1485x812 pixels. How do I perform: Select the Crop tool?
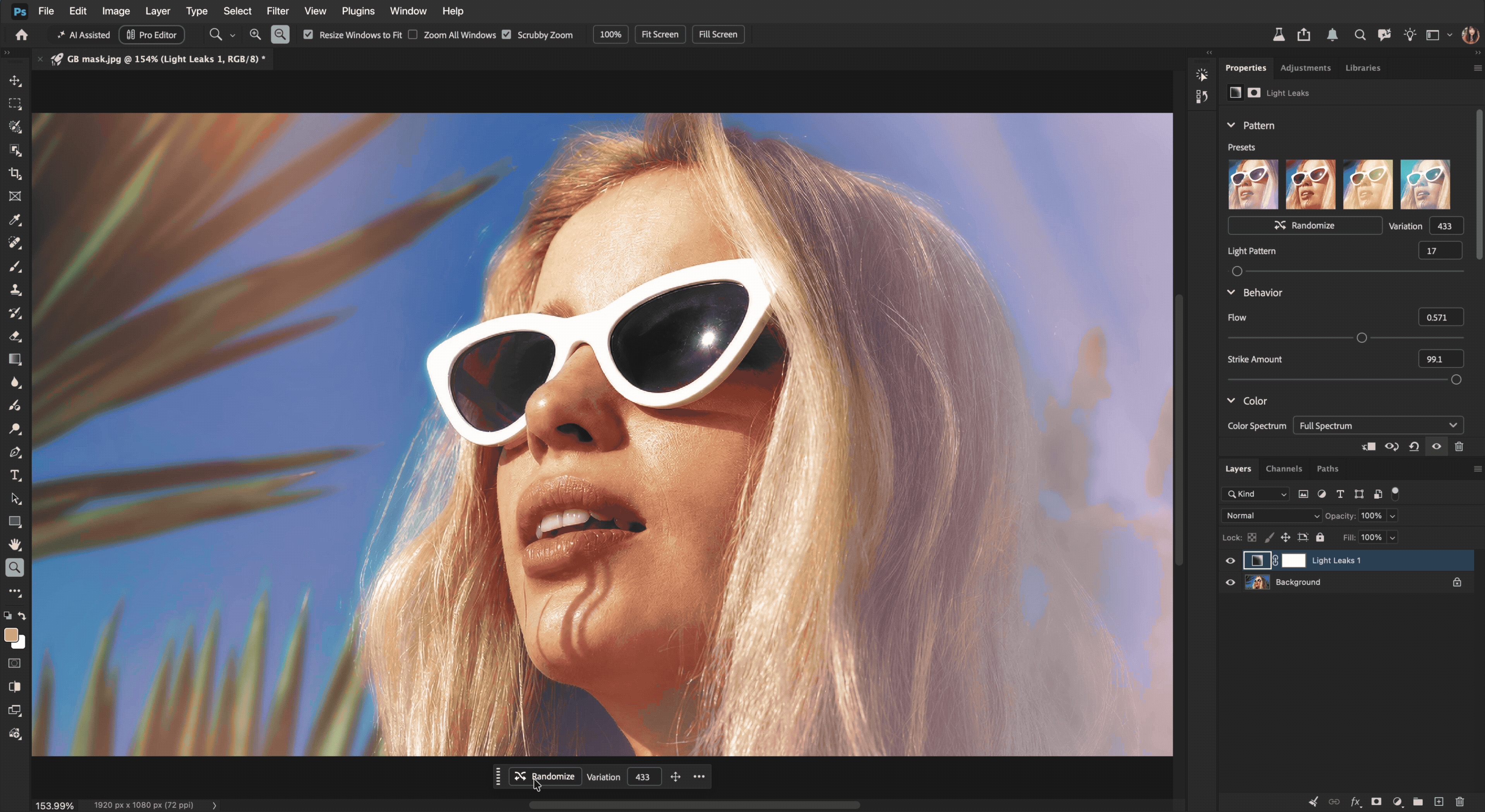(x=15, y=173)
